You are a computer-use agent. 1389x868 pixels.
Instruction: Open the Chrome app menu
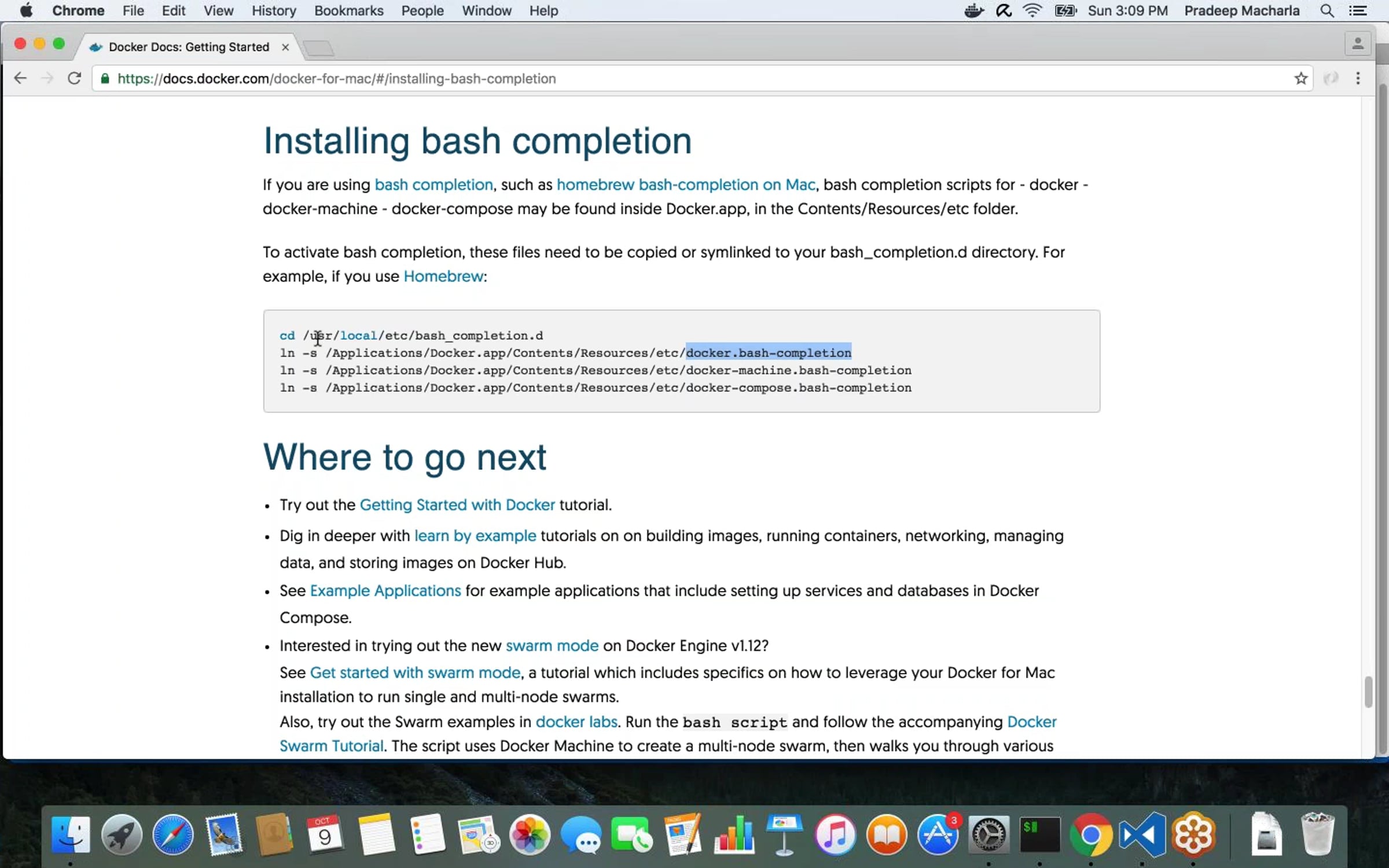[x=78, y=10]
